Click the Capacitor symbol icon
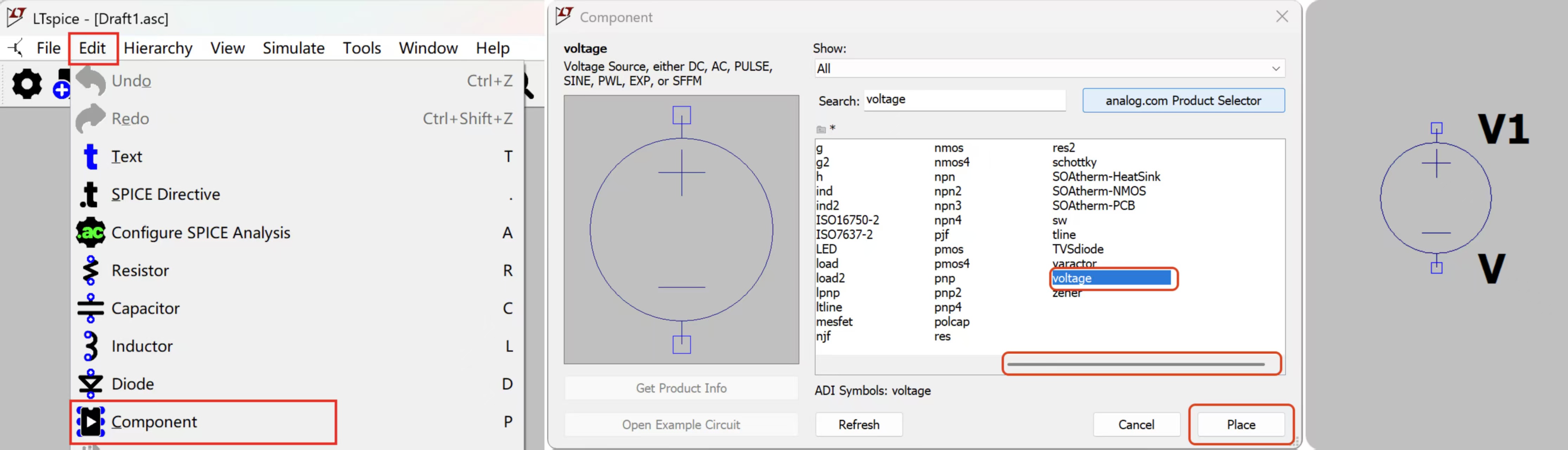The width and height of the screenshot is (1568, 450). click(91, 308)
